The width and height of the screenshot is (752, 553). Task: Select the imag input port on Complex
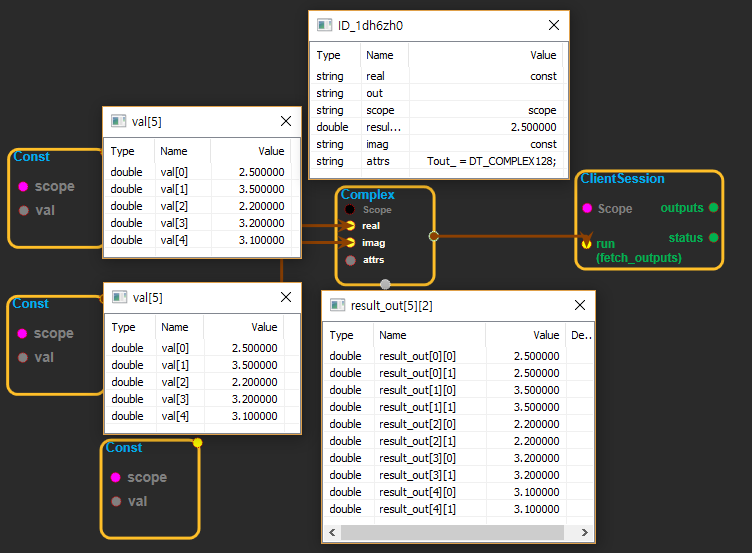click(x=350, y=242)
